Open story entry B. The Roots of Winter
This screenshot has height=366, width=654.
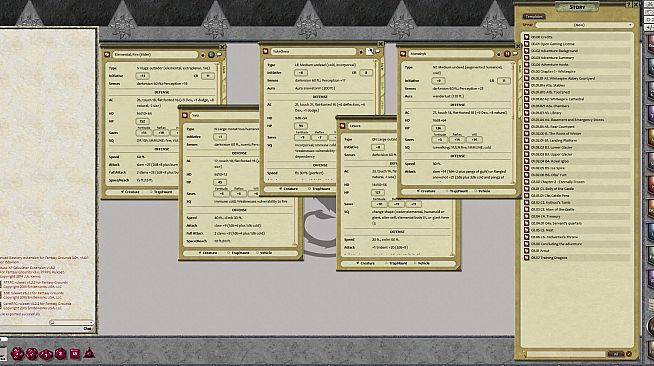click(x=556, y=133)
